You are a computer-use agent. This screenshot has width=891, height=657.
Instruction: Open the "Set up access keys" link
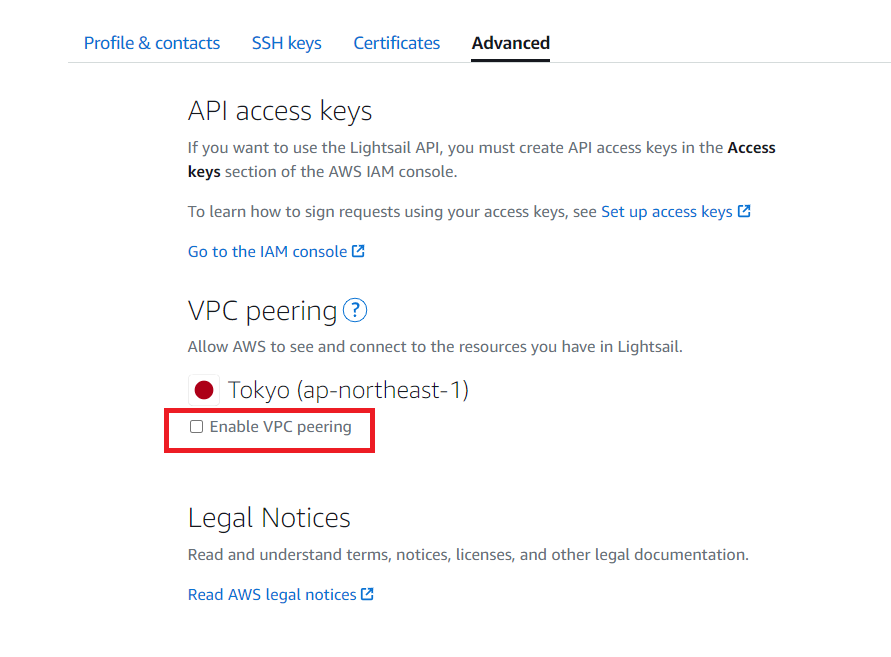point(669,211)
